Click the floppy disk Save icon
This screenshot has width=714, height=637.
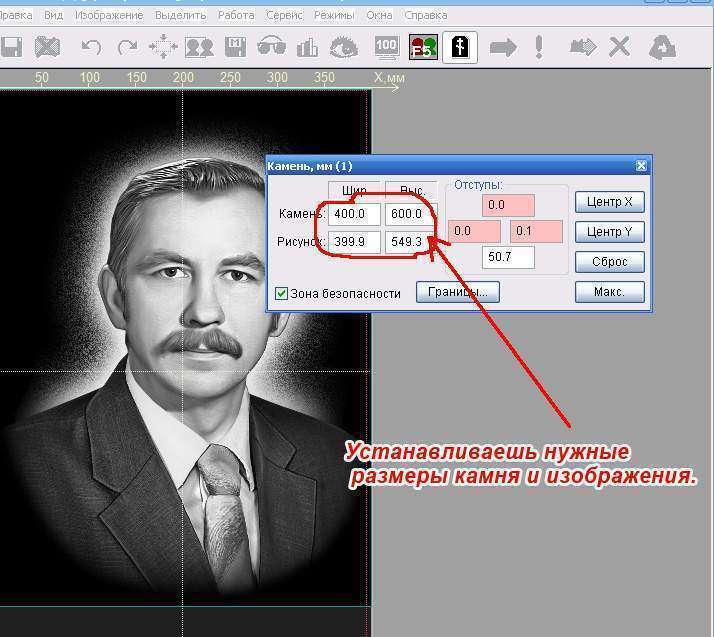tap(11, 47)
